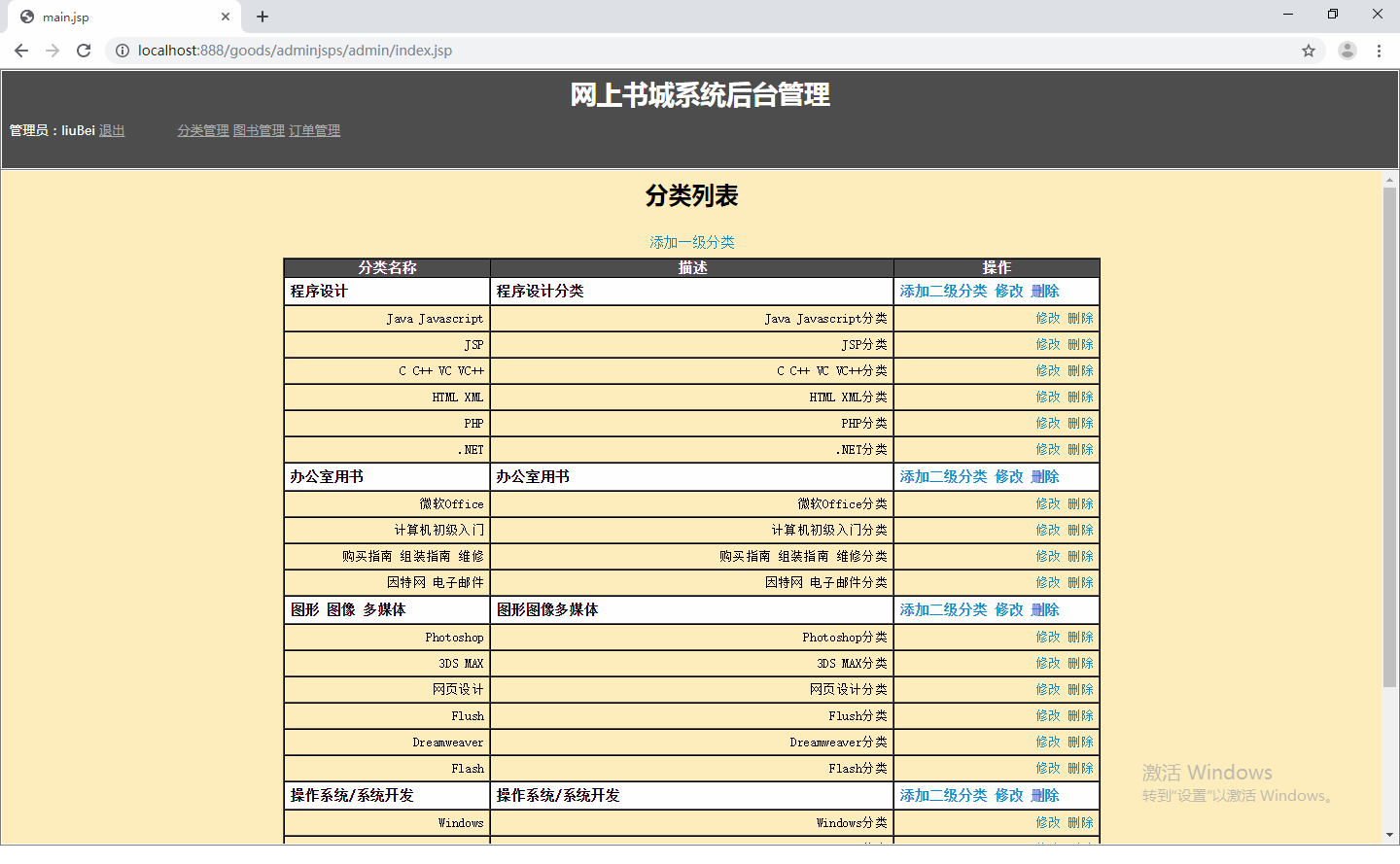Click 删除 for Flash row

click(x=1080, y=768)
